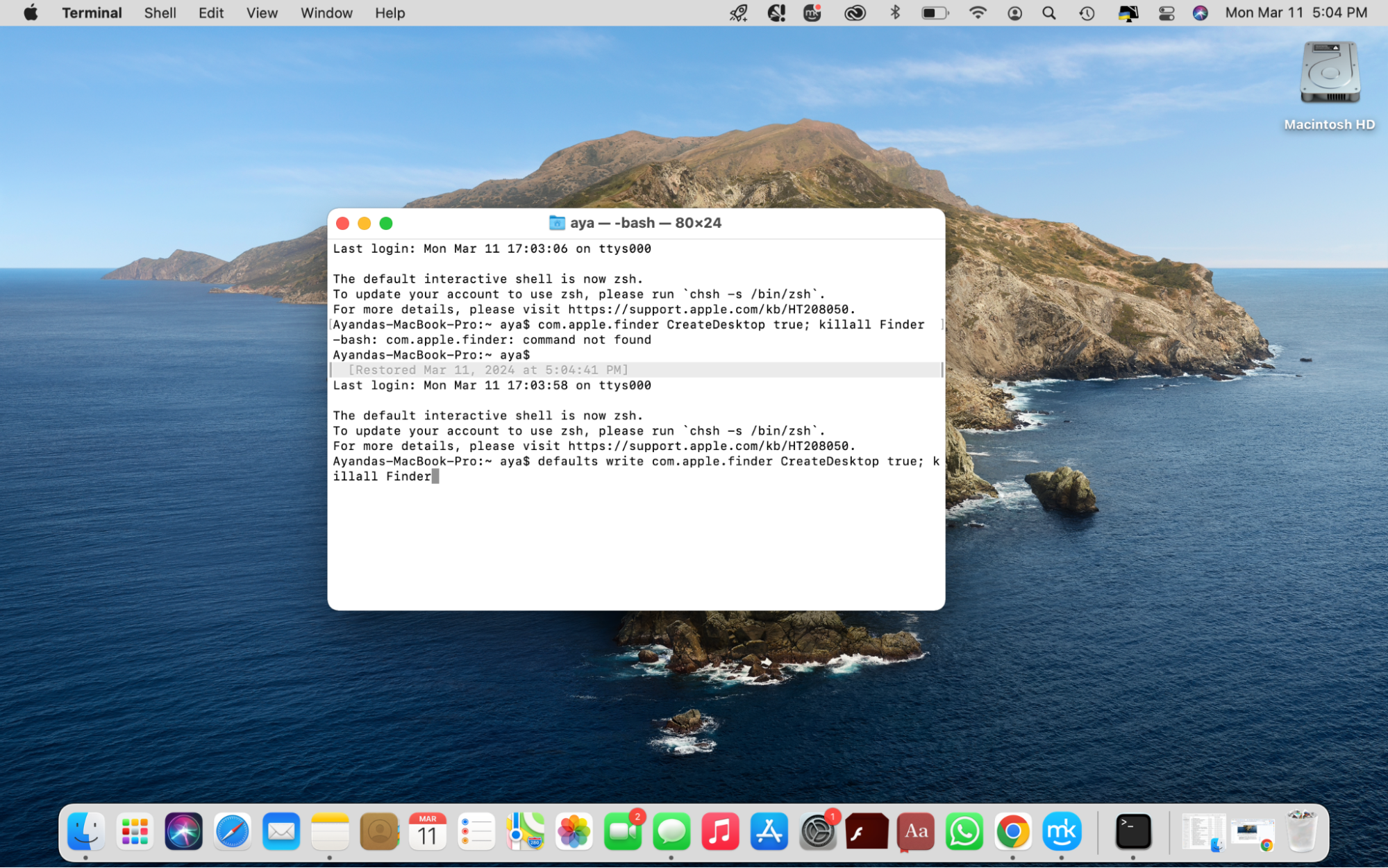The image size is (1388, 868).
Task: Toggle Bluetooth via the menu bar icon
Action: pyautogui.click(x=894, y=12)
